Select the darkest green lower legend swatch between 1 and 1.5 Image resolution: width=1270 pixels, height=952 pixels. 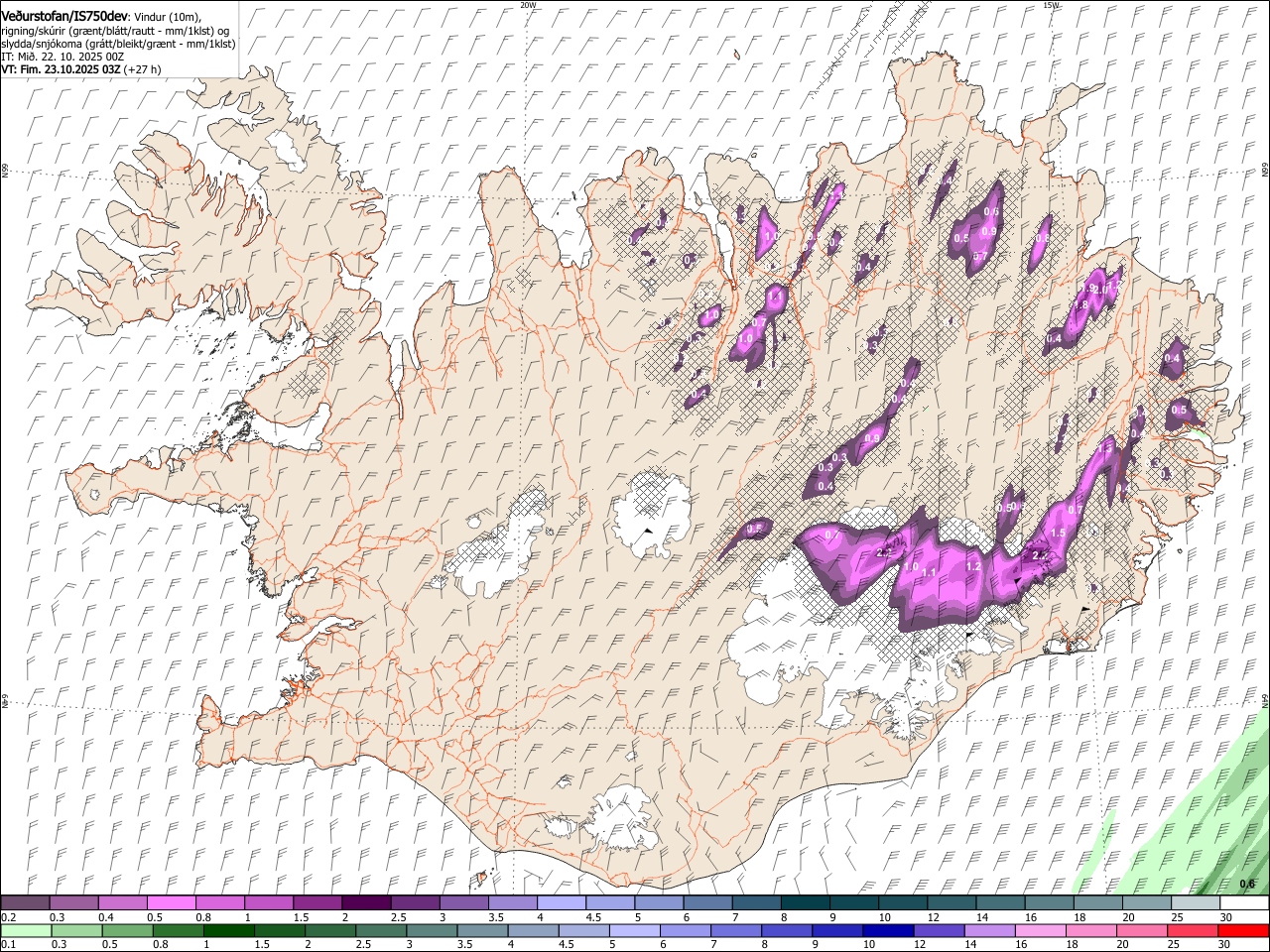[x=229, y=930]
